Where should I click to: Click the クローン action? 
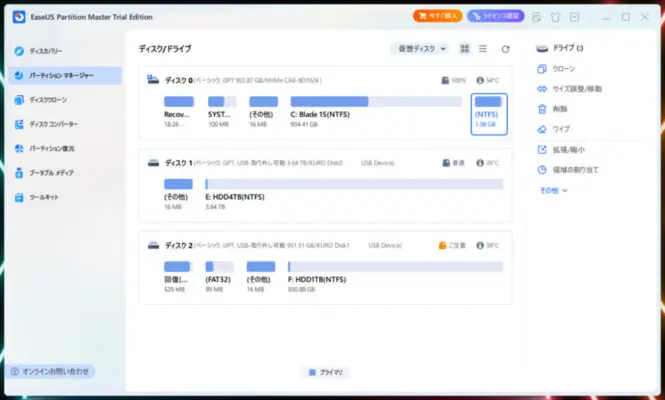click(x=556, y=69)
